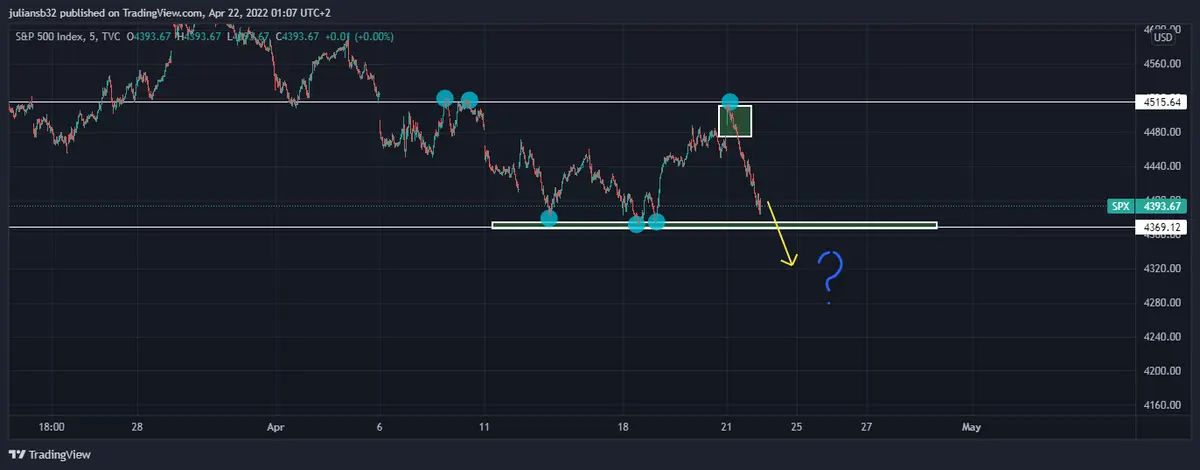Screen dimensions: 1200x470
Task: Click the 4393.67 current price label
Action: 1162,206
